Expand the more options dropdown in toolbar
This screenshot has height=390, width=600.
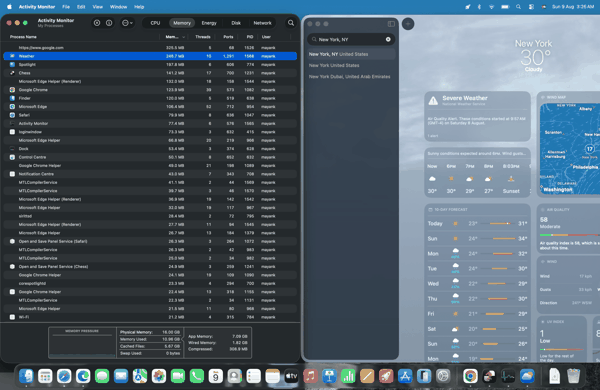click(127, 23)
